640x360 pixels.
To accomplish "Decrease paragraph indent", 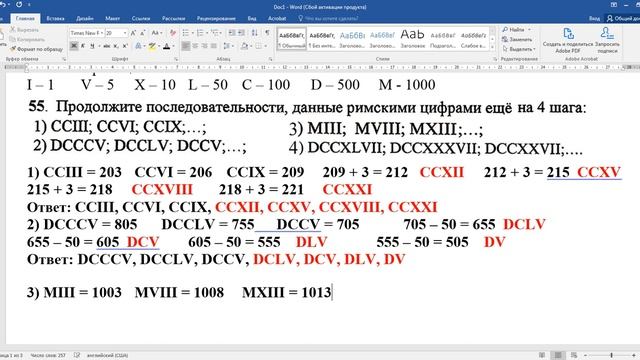I will point(232,33).
